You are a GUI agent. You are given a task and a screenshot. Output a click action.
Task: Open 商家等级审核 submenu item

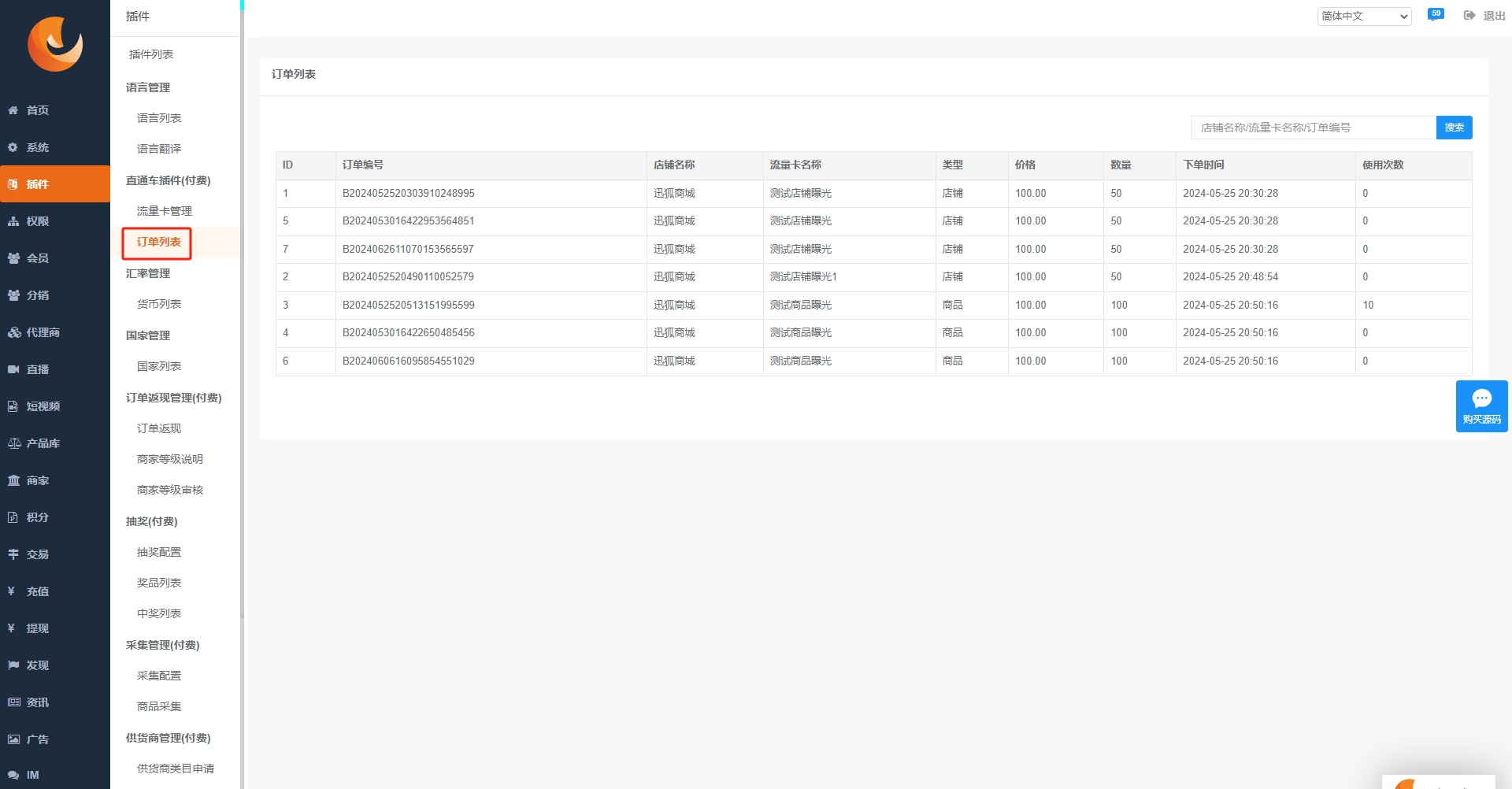click(x=170, y=490)
